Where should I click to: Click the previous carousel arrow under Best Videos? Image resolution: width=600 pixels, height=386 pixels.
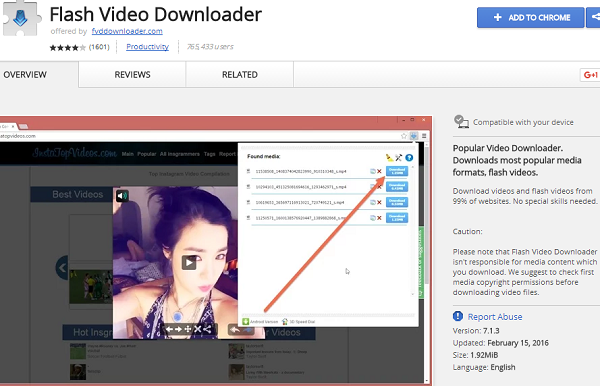point(62,267)
